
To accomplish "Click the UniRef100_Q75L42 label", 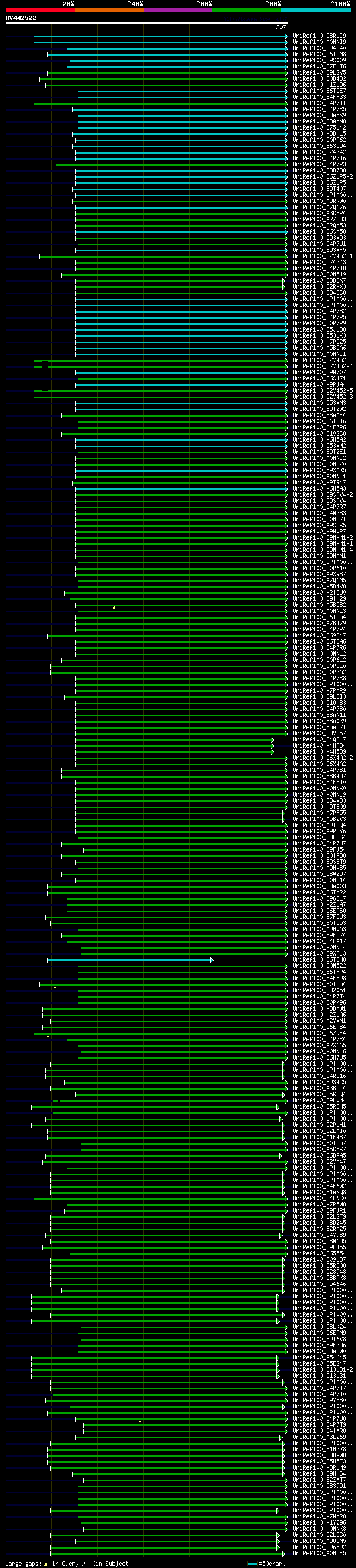I will [319, 128].
